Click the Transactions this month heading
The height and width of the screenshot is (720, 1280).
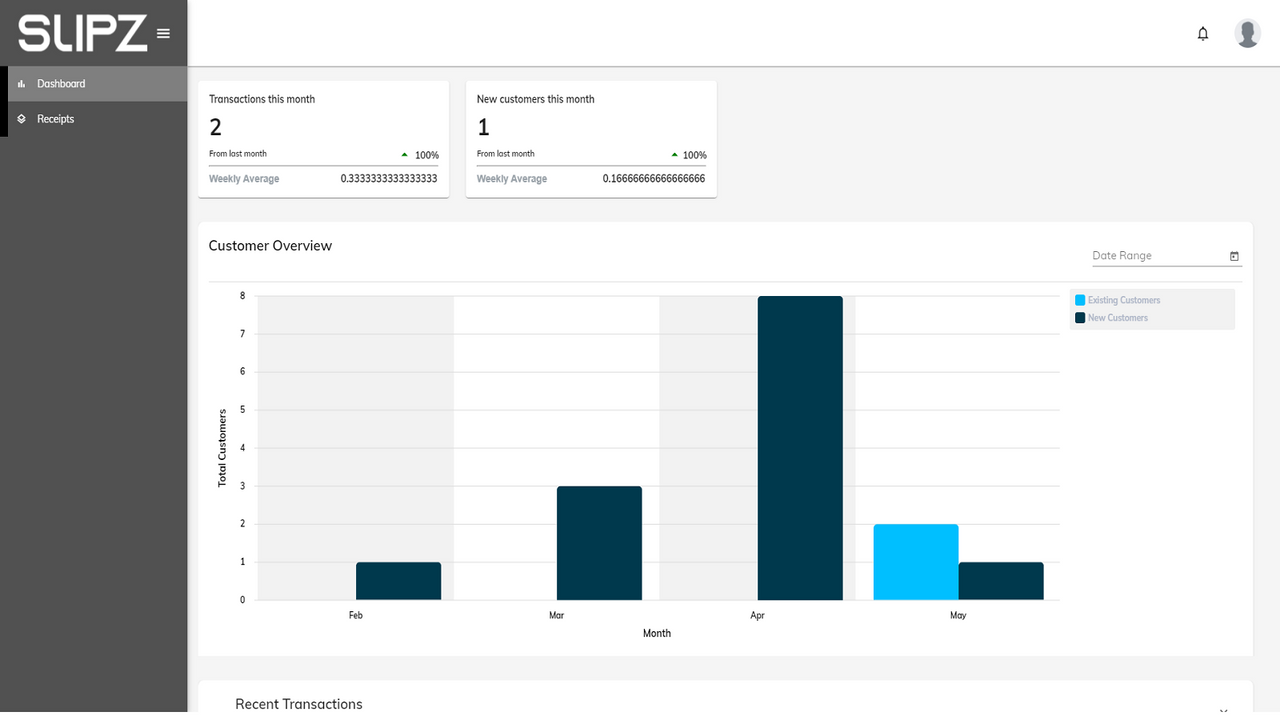(x=262, y=99)
